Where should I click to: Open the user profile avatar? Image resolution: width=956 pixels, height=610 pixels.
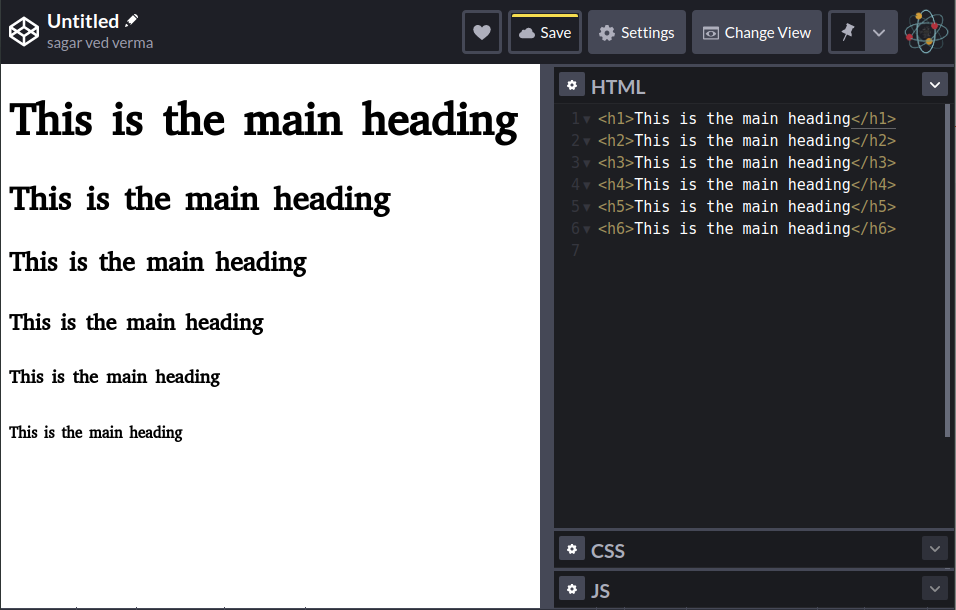tap(927, 31)
